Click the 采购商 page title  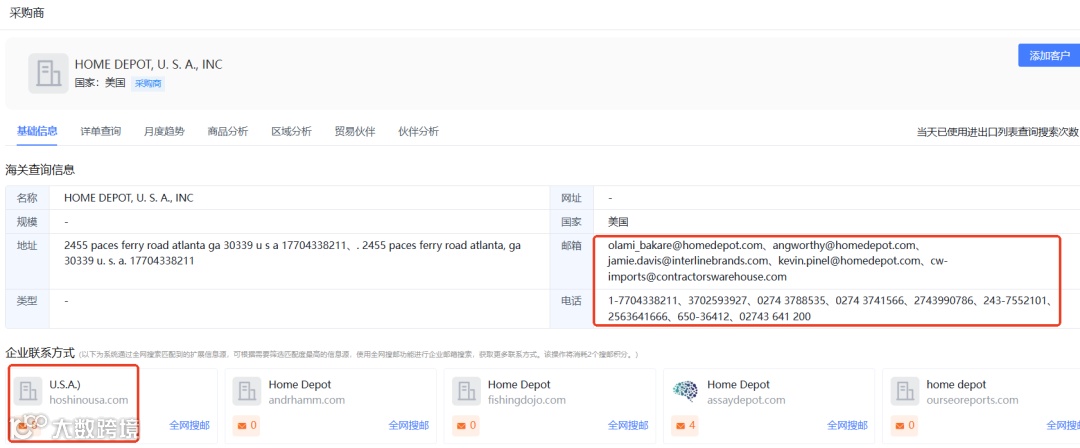pyautogui.click(x=27, y=13)
